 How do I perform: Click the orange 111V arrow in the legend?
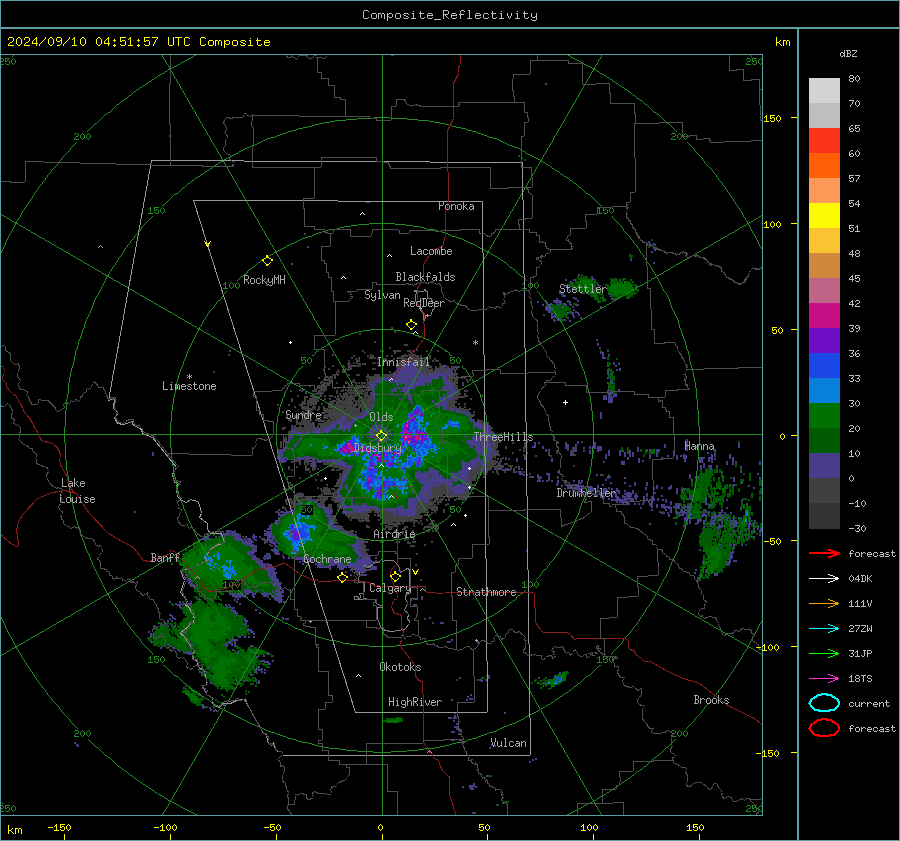click(824, 603)
